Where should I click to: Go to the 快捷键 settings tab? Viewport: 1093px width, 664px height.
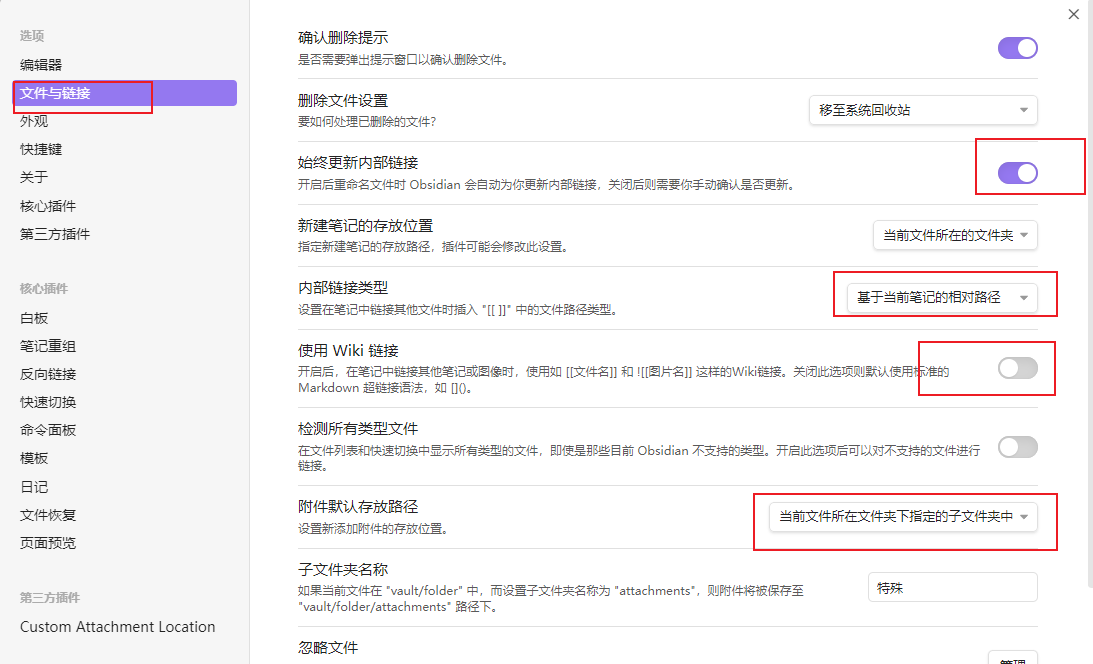[41, 149]
